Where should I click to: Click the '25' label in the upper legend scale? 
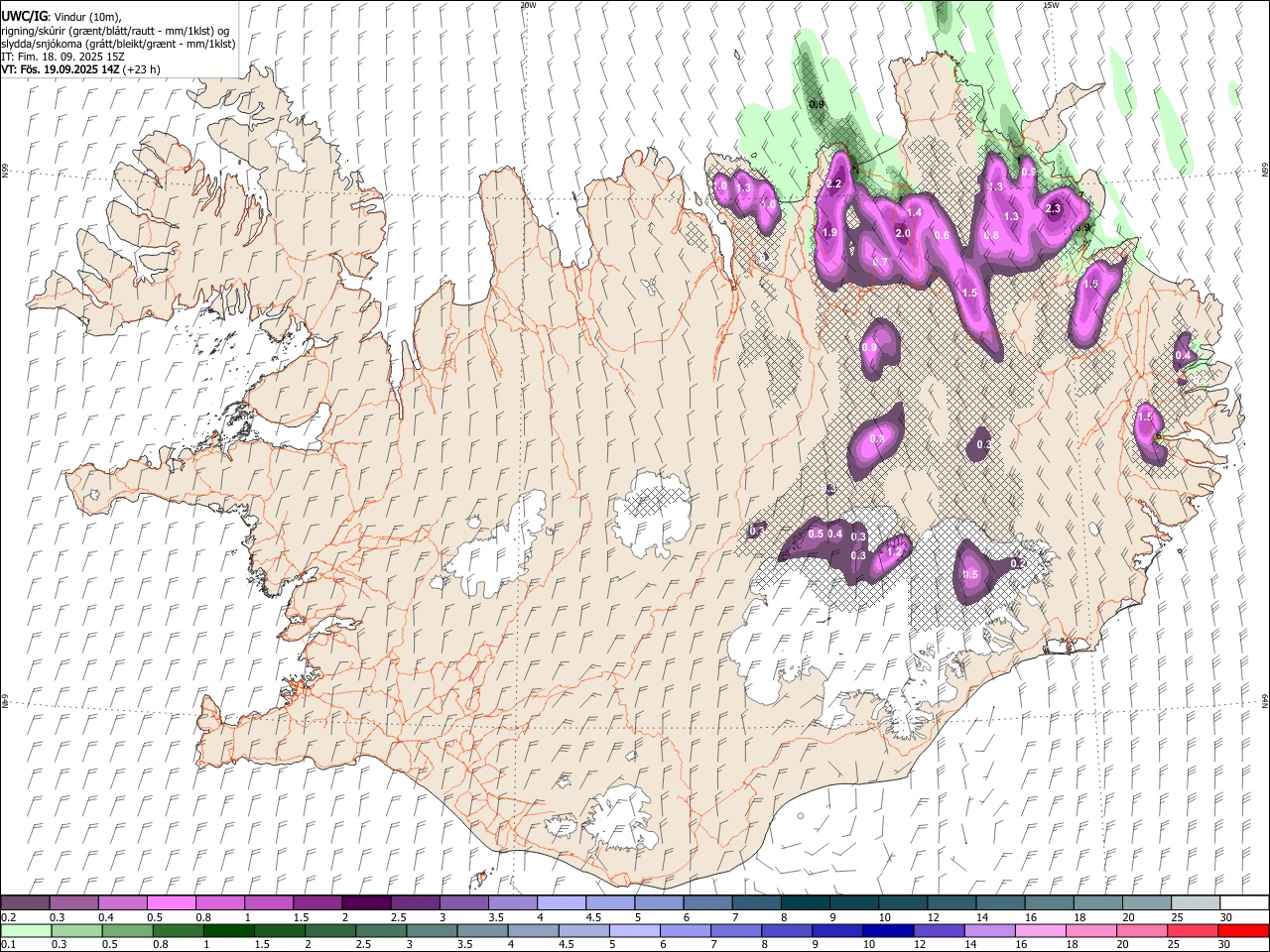tap(1177, 917)
